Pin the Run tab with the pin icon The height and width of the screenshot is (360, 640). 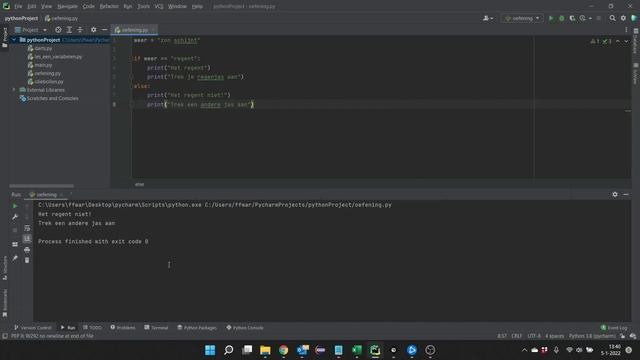click(15, 258)
